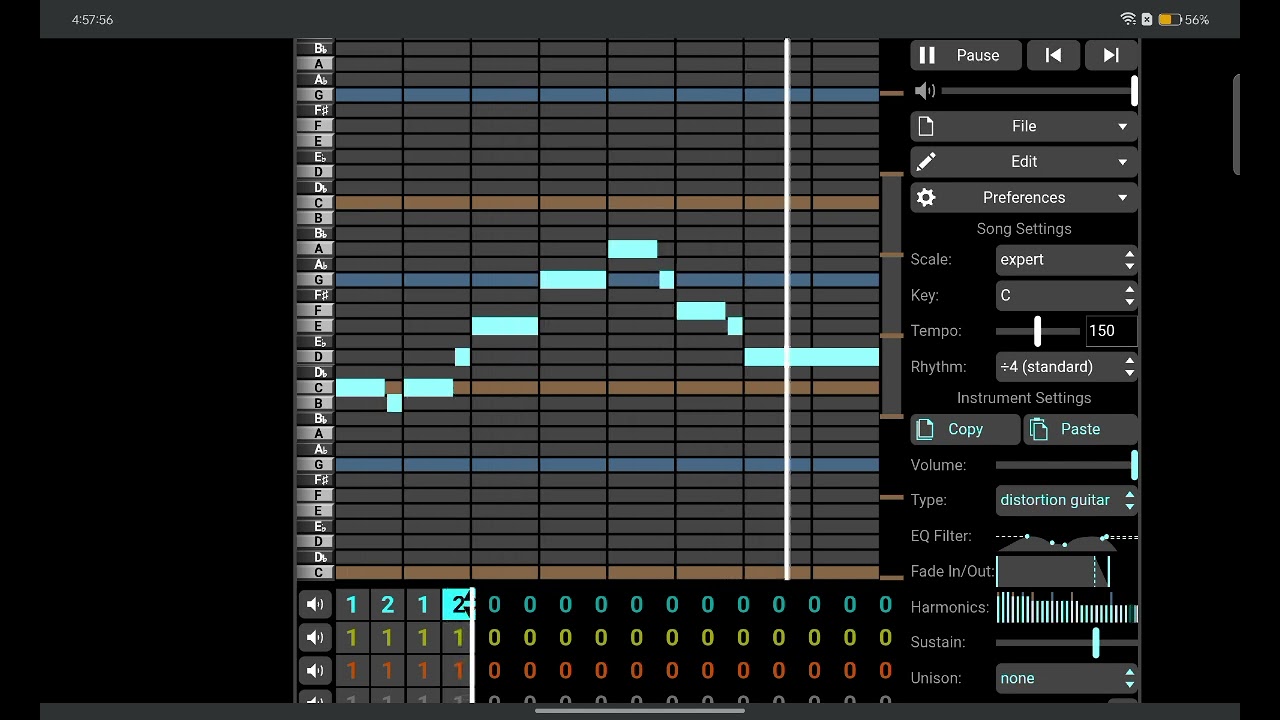Click the Harmonics editor bars
The width and height of the screenshot is (1280, 720).
pyautogui.click(x=1067, y=607)
